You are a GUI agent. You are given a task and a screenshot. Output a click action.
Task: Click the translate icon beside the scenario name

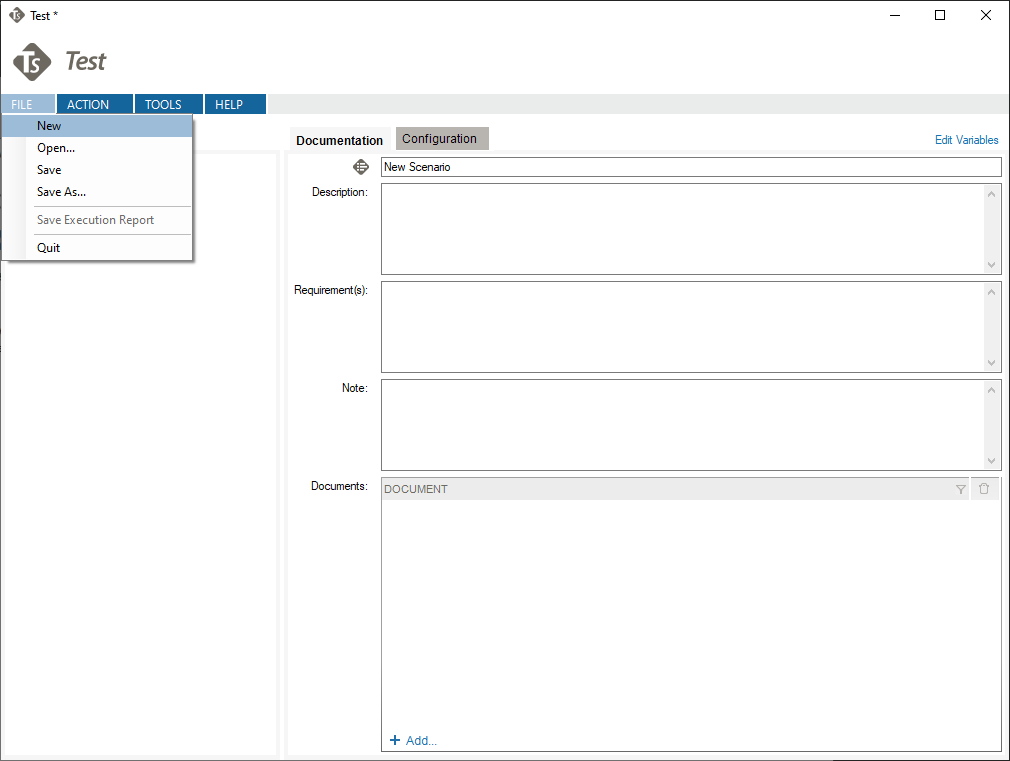point(361,166)
